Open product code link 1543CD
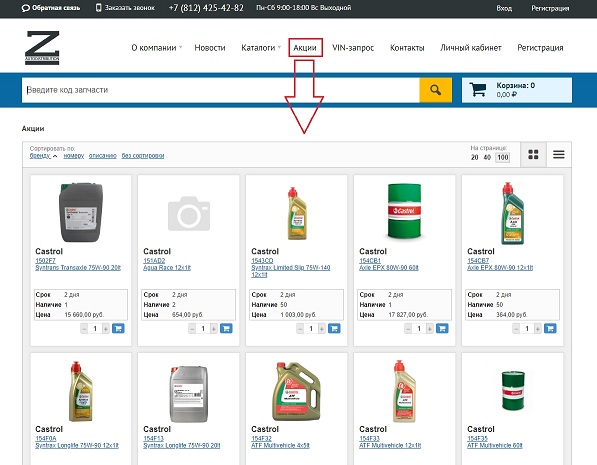The image size is (597, 465). (x=262, y=260)
